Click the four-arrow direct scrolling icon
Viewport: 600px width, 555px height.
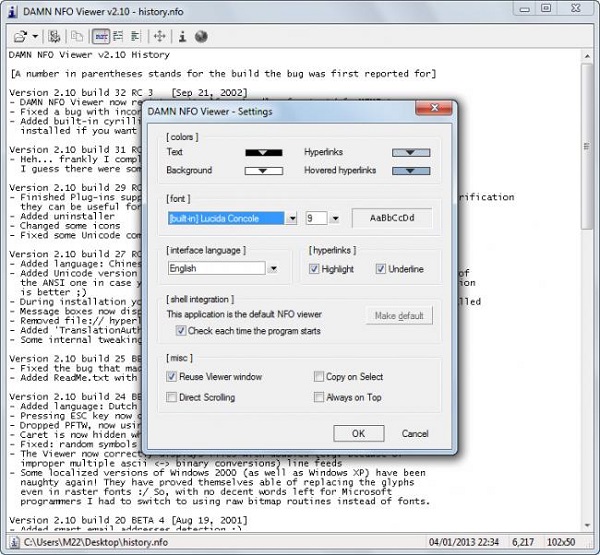point(160,36)
